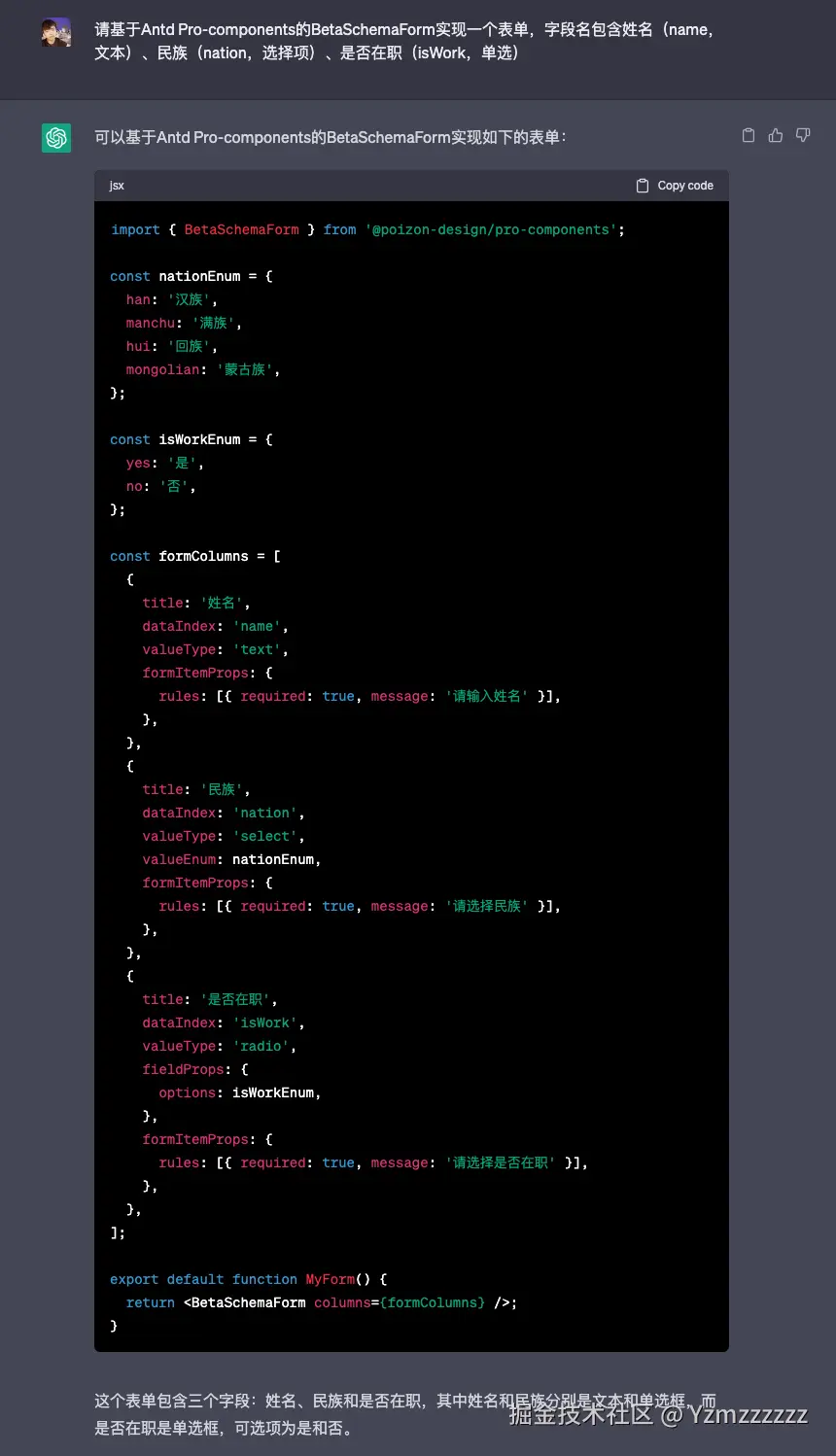The height and width of the screenshot is (1456, 836).
Task: Copy the whole response using the clipboard icon
Action: pyautogui.click(x=749, y=136)
